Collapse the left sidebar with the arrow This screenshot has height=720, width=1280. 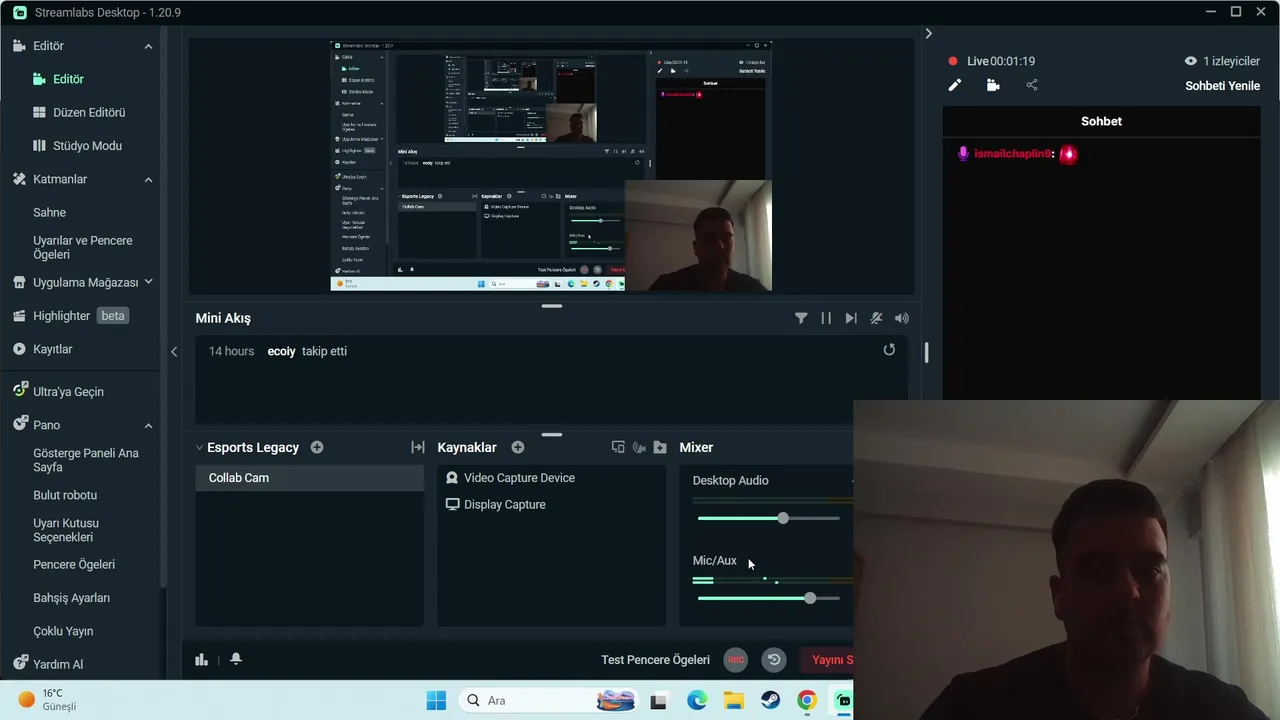click(x=174, y=351)
